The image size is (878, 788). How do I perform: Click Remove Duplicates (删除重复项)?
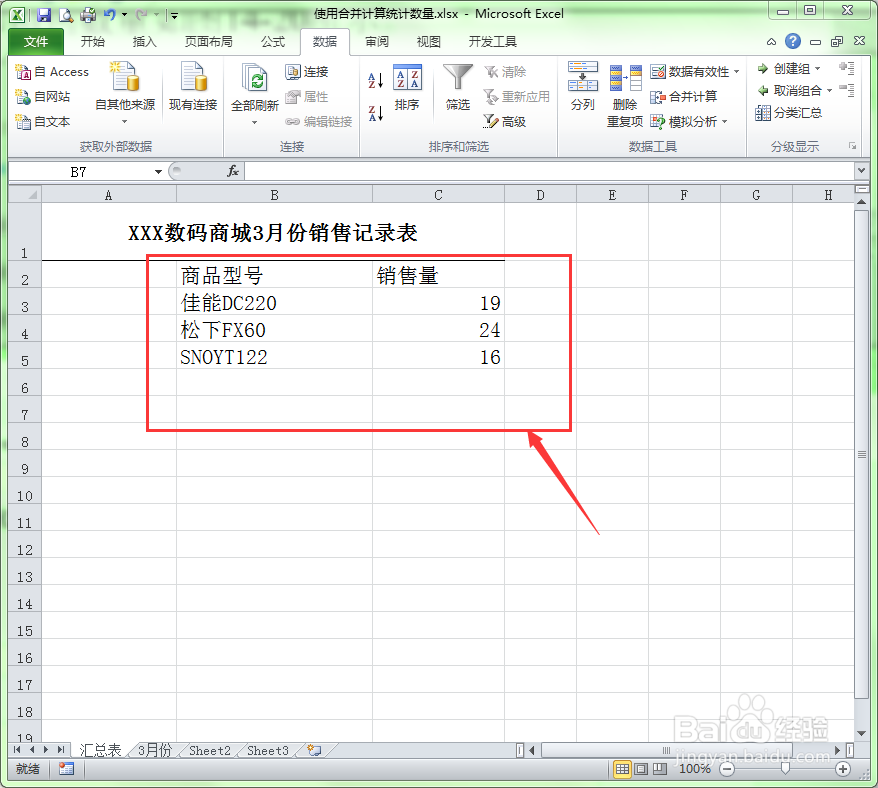point(625,95)
